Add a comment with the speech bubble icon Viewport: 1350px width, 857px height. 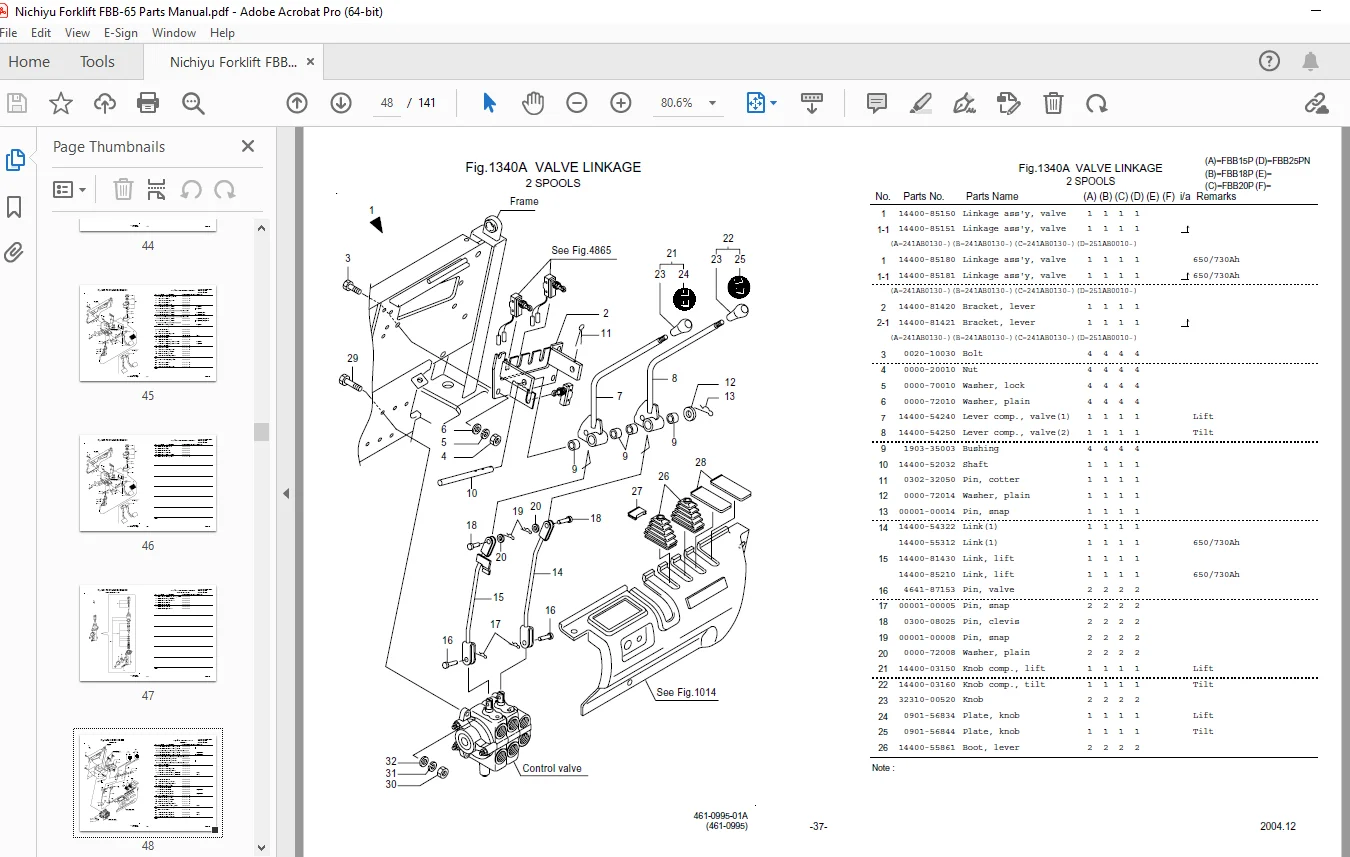(x=877, y=103)
